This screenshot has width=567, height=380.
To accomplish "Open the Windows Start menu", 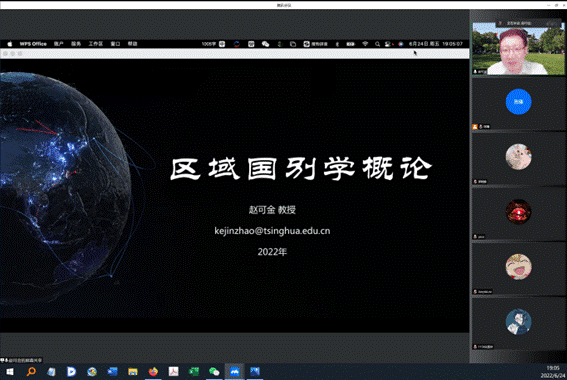I will pyautogui.click(x=10, y=372).
